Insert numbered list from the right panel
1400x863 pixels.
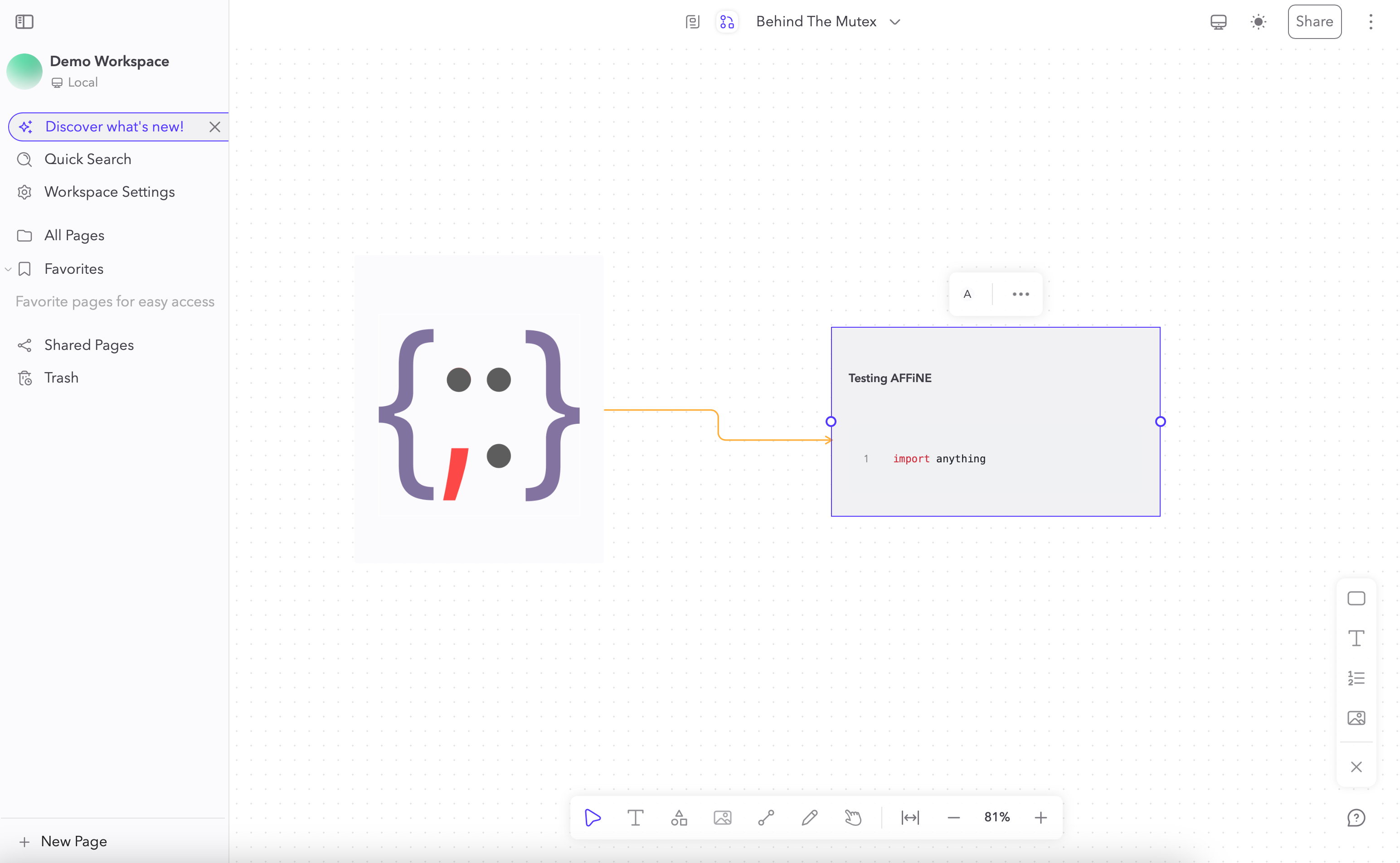click(x=1356, y=678)
